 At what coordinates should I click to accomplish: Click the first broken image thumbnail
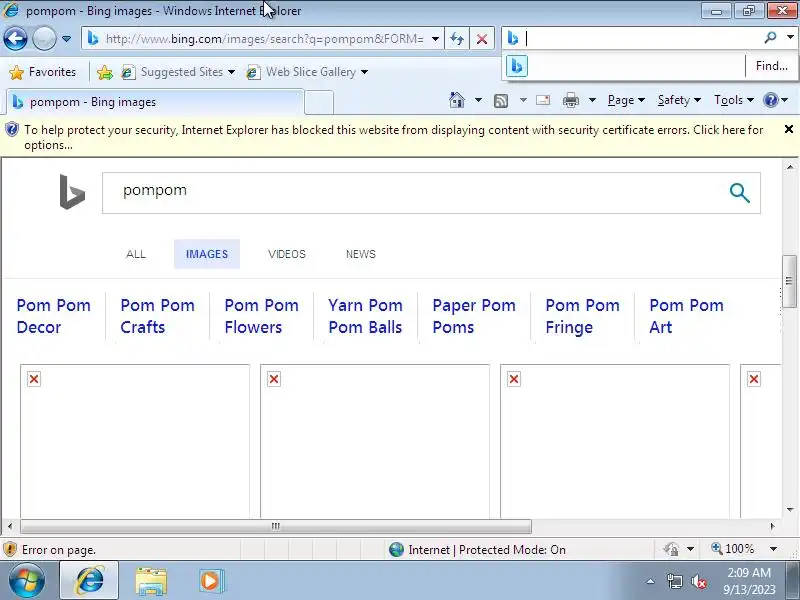(x=135, y=441)
